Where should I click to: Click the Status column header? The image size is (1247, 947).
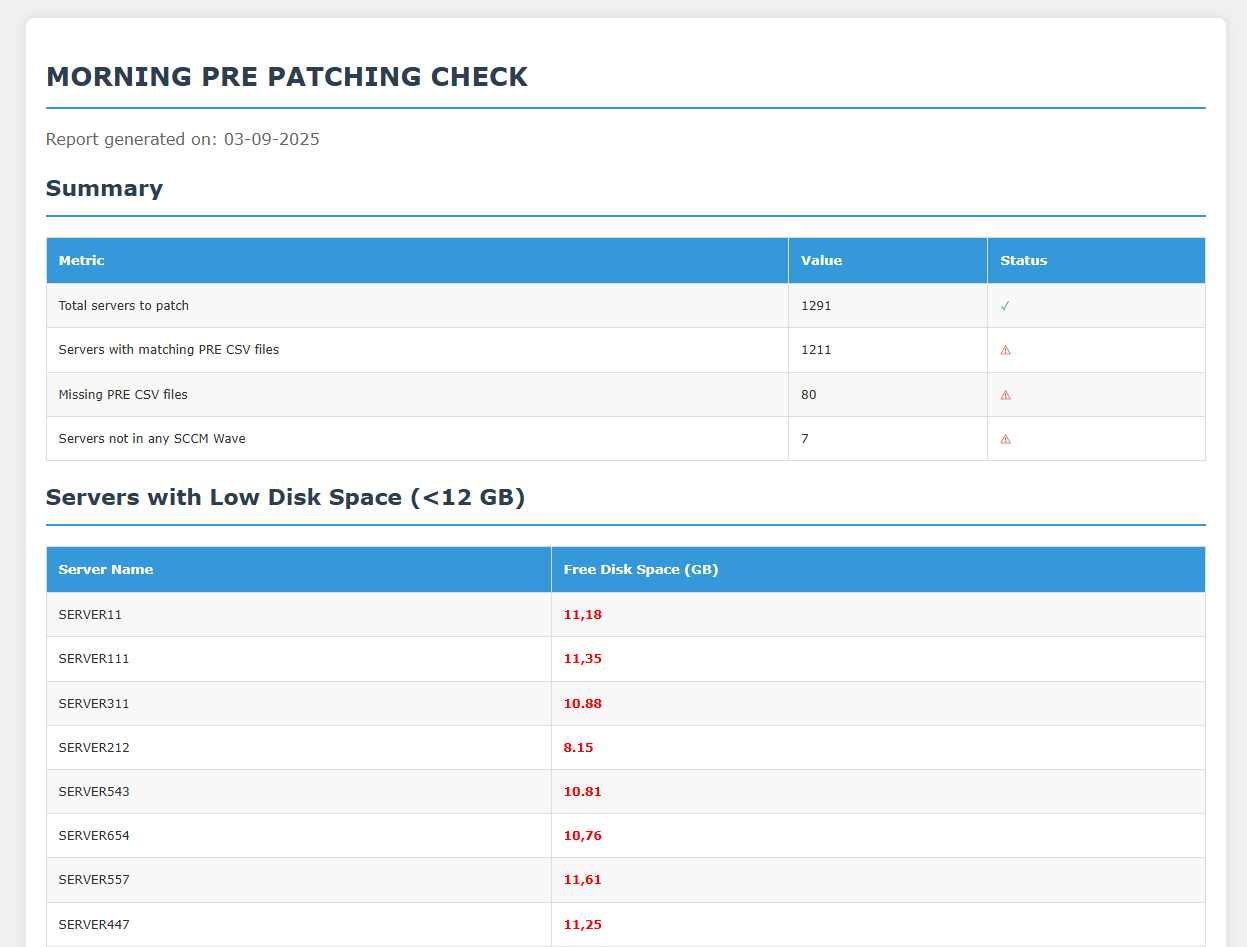[1023, 261]
